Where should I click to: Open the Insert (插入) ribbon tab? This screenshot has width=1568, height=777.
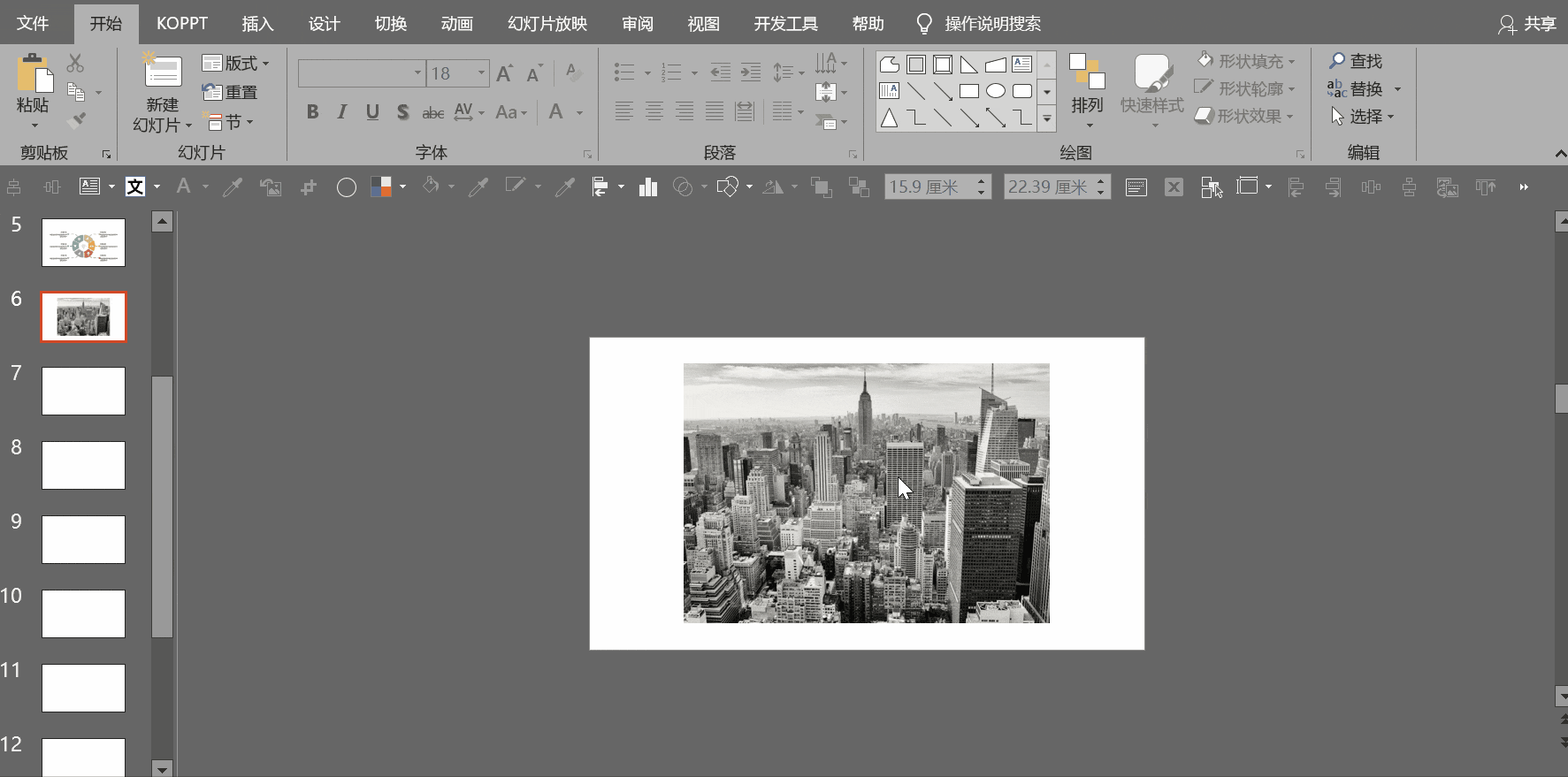[x=257, y=24]
